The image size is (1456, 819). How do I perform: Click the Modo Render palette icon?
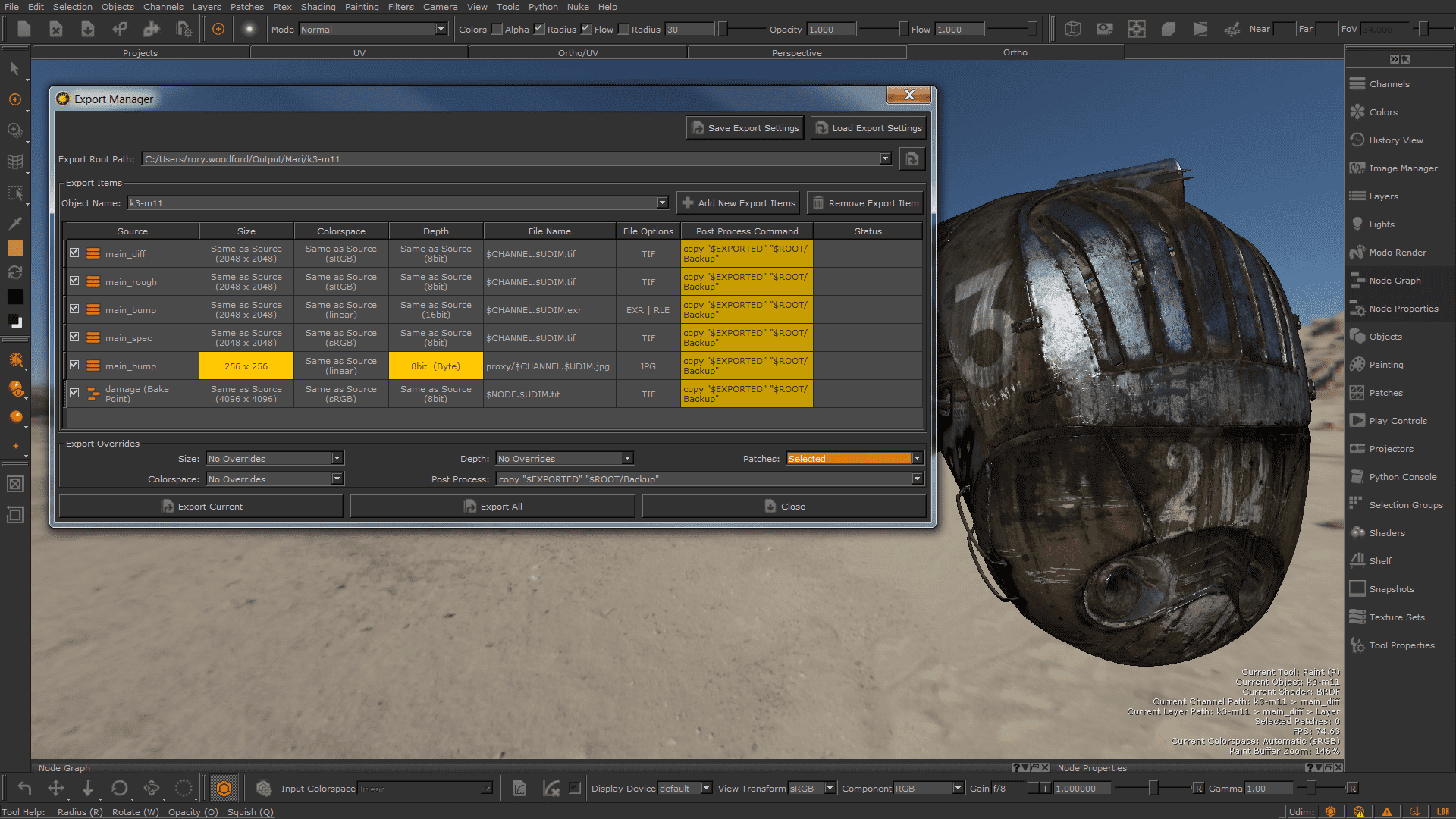pyautogui.click(x=1357, y=253)
